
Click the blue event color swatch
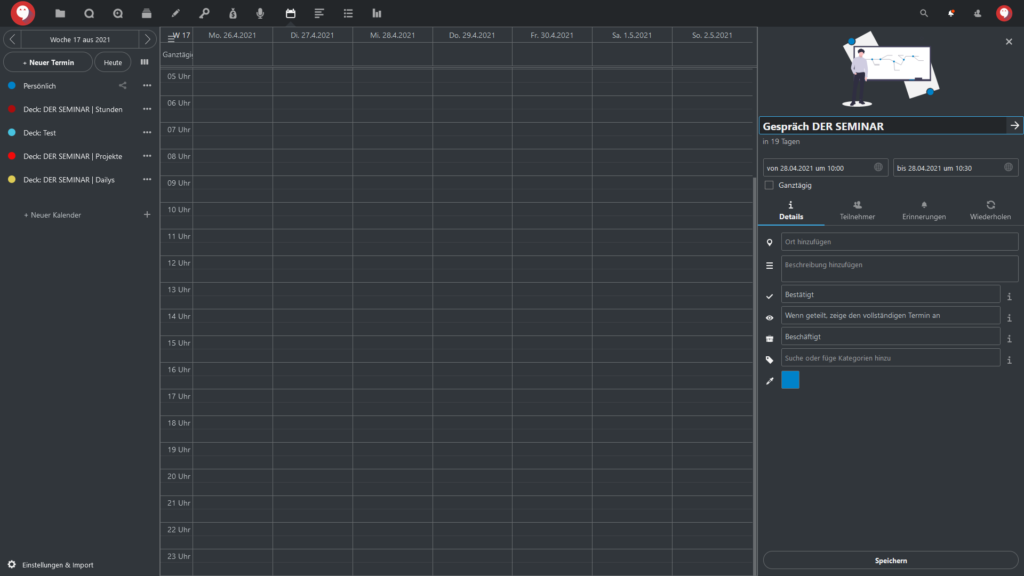coord(790,380)
